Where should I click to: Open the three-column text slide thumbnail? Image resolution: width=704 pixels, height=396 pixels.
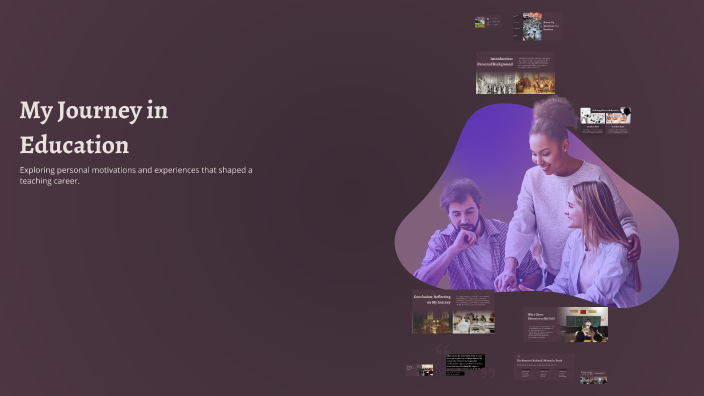(544, 367)
